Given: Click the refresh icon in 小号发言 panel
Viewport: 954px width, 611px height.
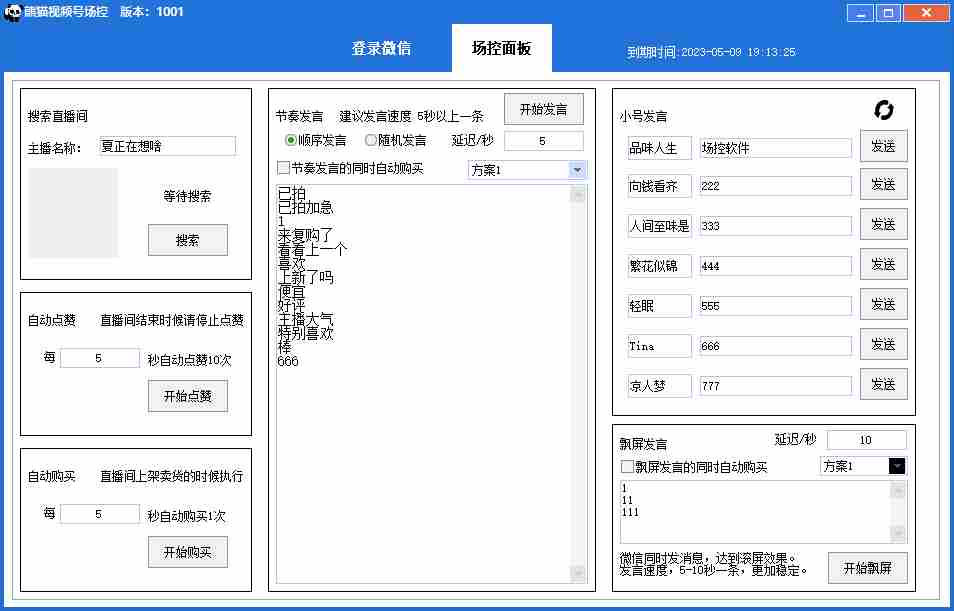Looking at the screenshot, I should pos(883,110).
